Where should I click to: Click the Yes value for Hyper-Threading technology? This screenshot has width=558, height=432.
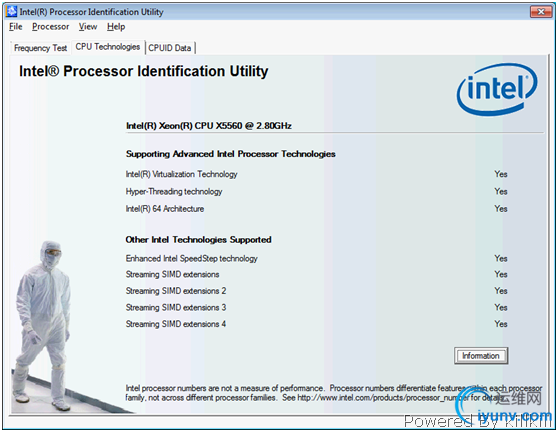(x=501, y=191)
